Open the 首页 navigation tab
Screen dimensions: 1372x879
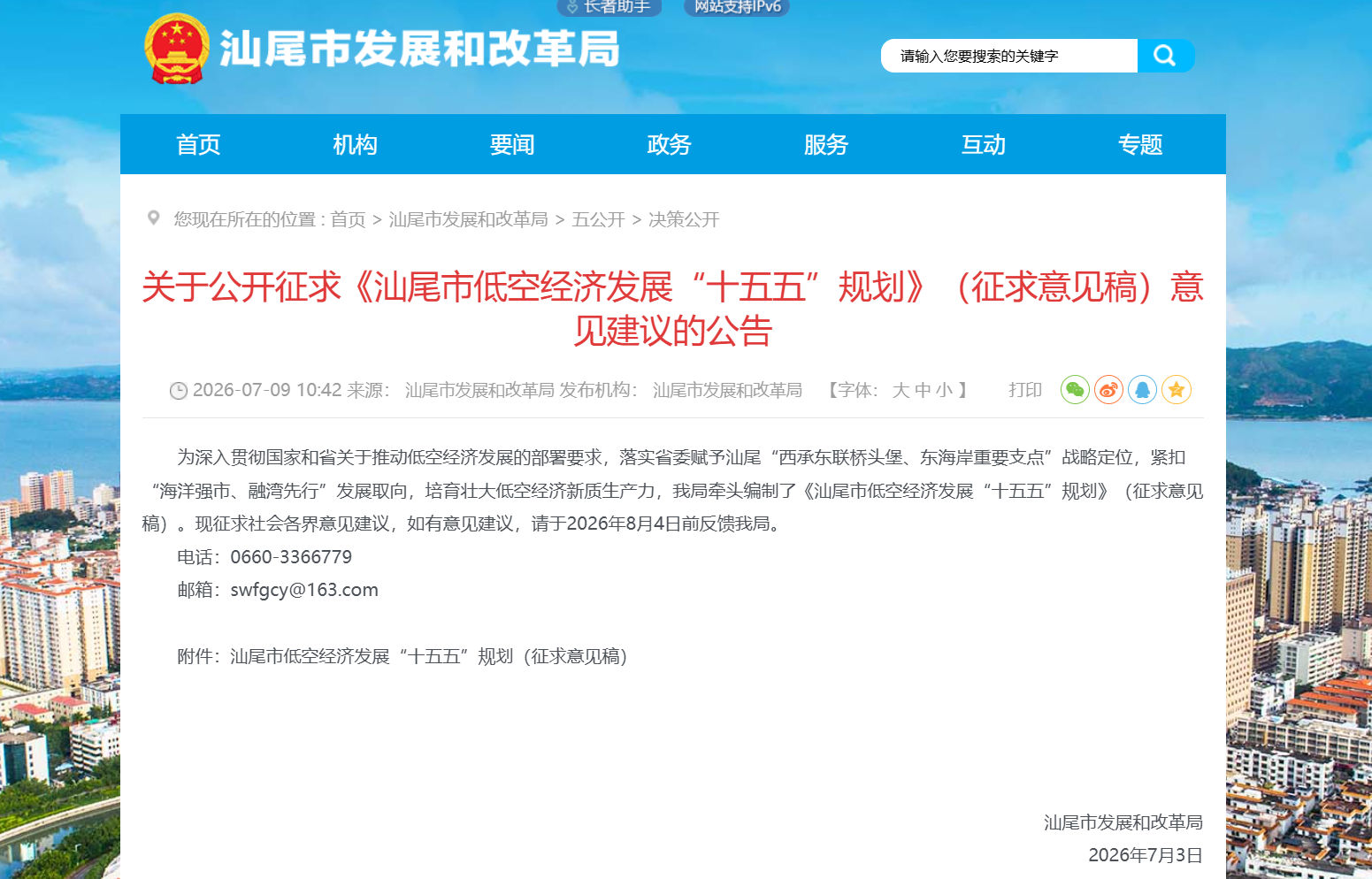(198, 144)
